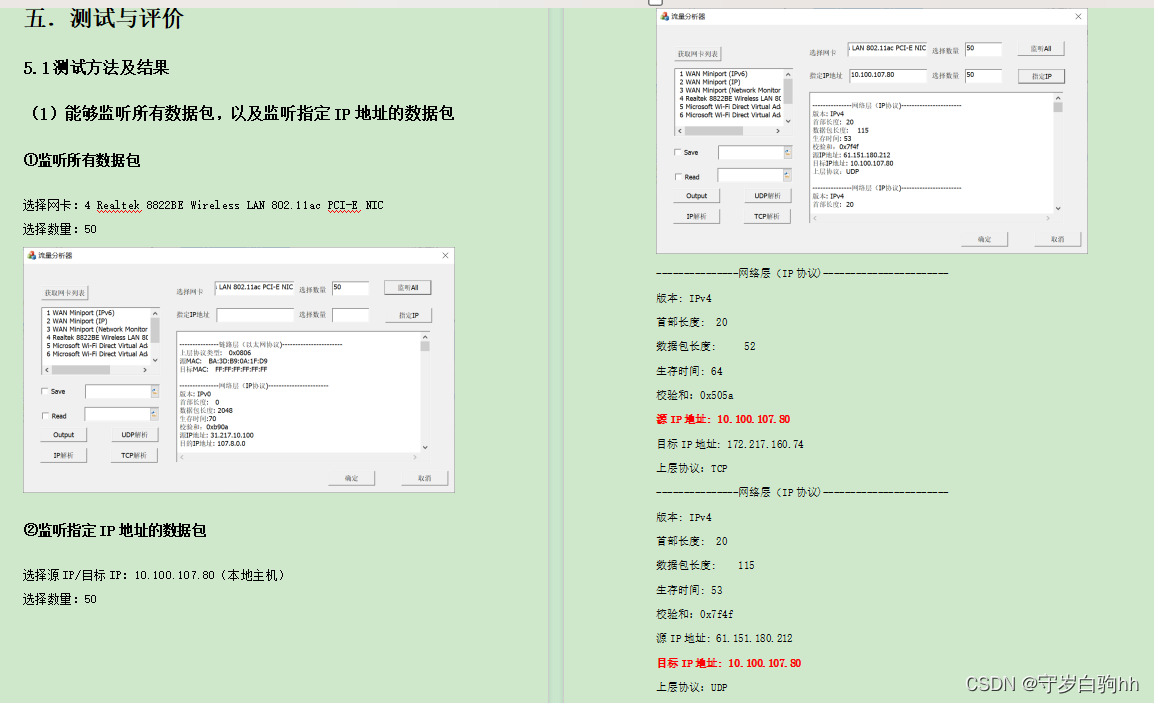Image resolution: width=1154 pixels, height=703 pixels.
Task: Click the 指定IP地址 field showing 10.100.107.80
Action: (887, 75)
